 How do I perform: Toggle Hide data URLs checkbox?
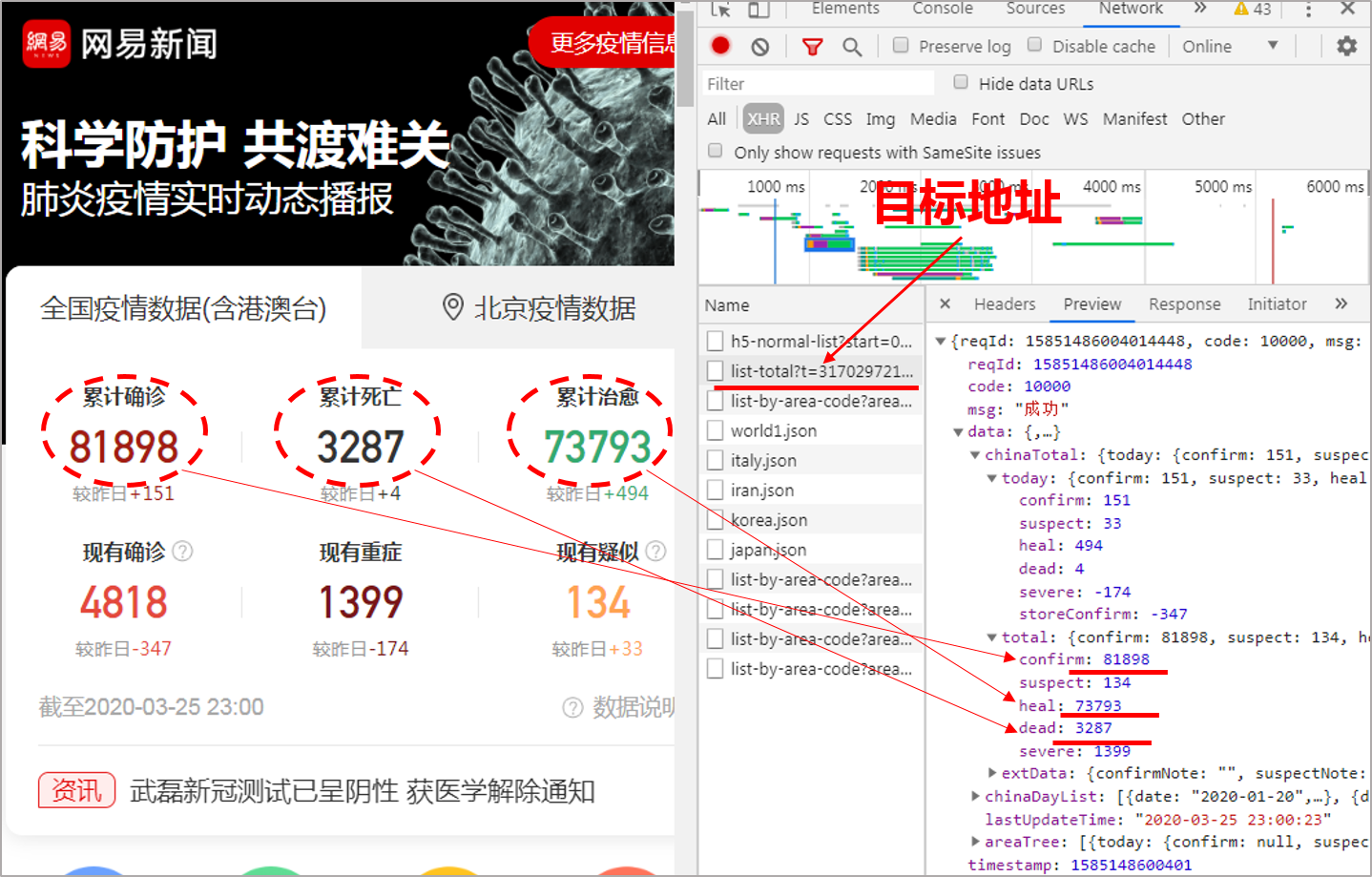(961, 82)
